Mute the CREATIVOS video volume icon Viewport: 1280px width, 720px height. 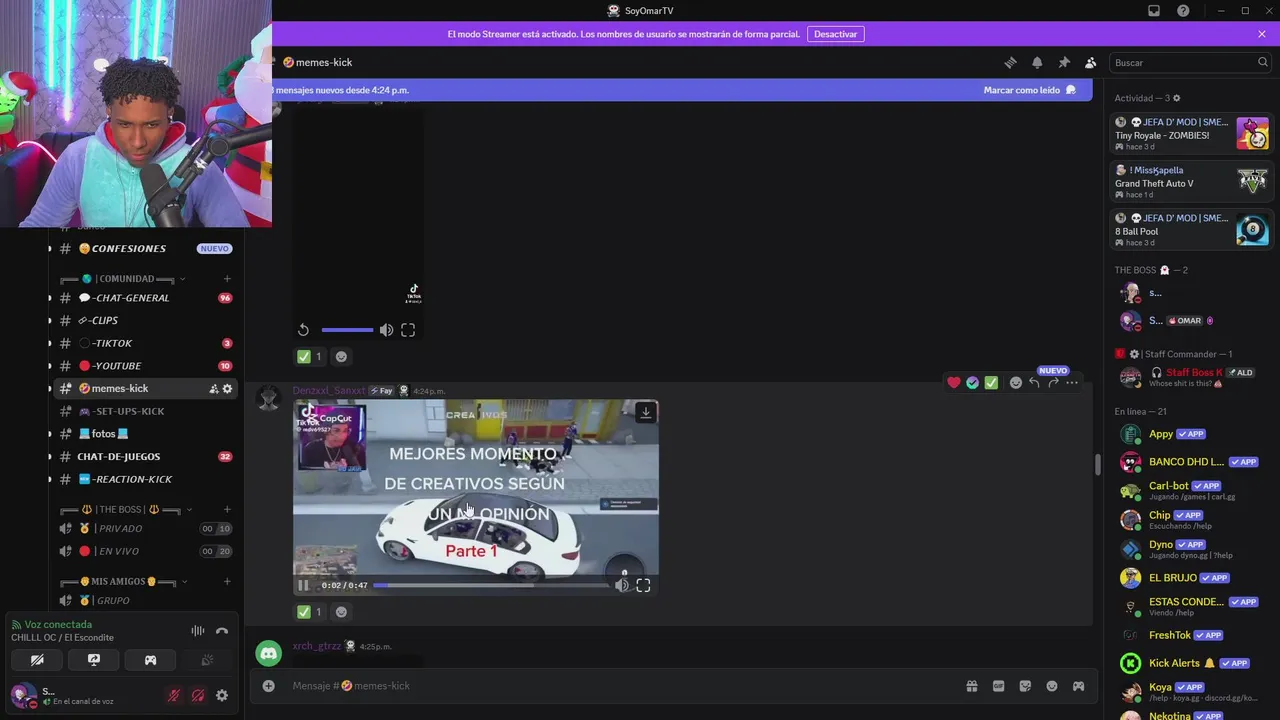(x=622, y=585)
